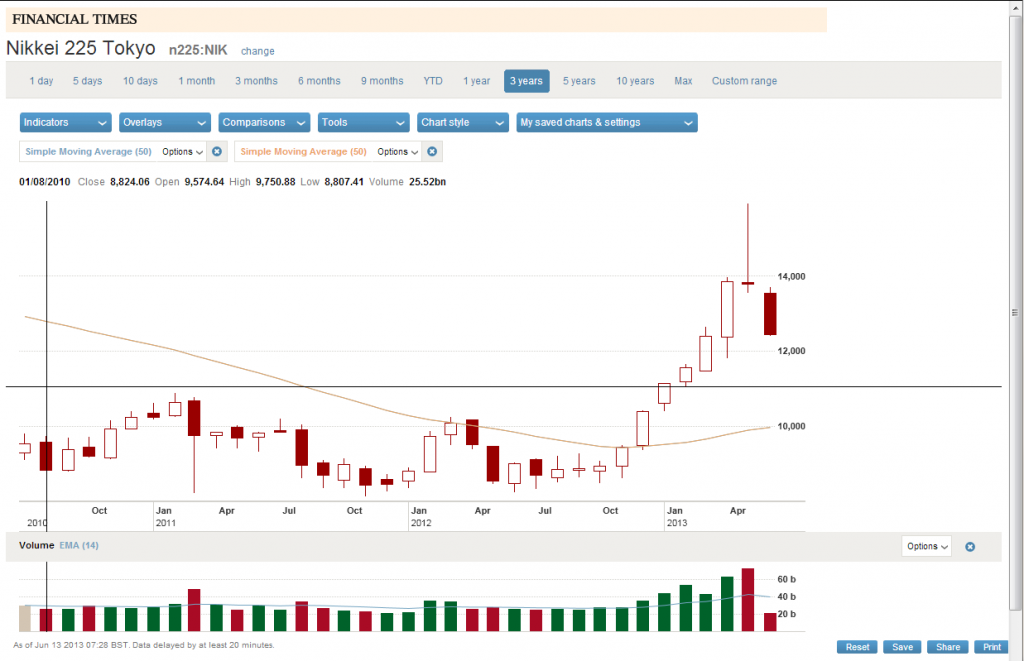Expand the Chart style dropdown
This screenshot has height=661, width=1024.
(462, 122)
